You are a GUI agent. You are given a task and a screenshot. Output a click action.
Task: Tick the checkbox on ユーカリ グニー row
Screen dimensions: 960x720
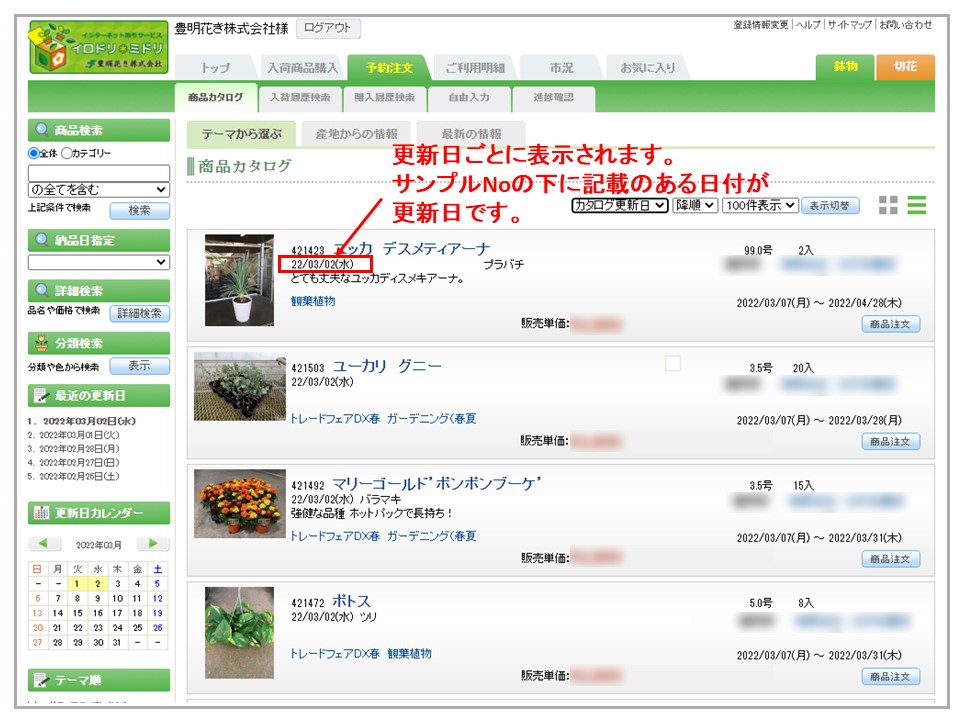[x=673, y=364]
